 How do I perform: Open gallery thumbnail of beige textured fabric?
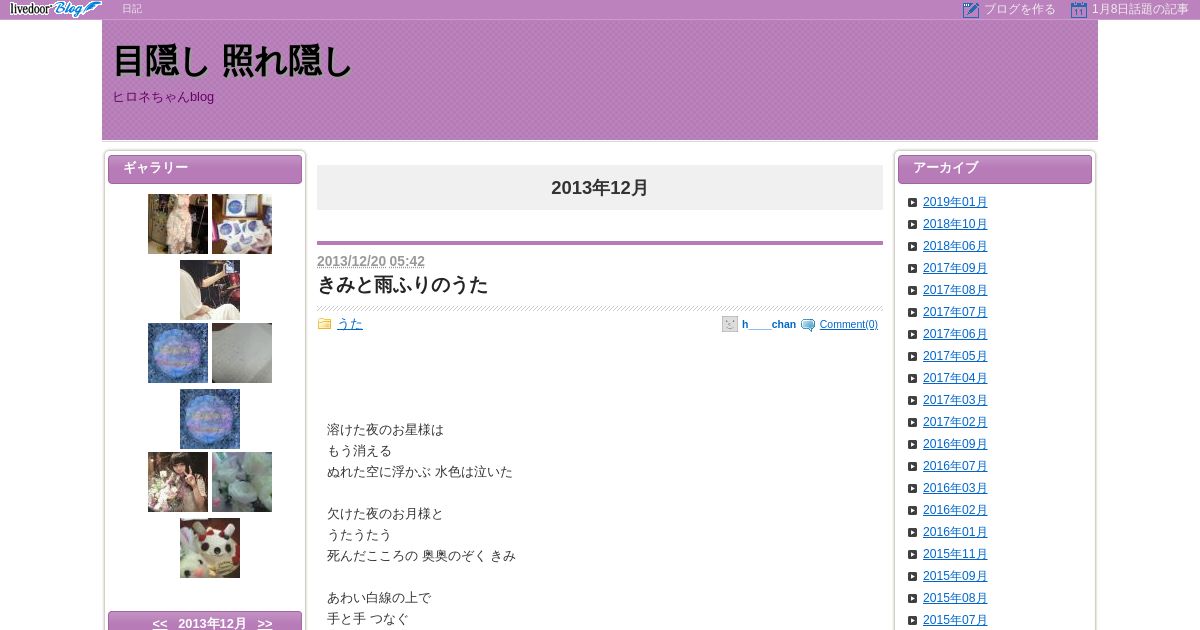coord(242,353)
